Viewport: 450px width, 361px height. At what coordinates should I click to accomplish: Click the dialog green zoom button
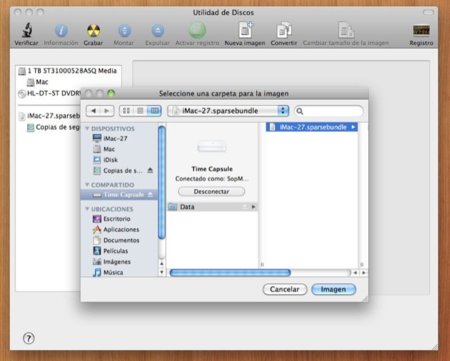(111, 94)
